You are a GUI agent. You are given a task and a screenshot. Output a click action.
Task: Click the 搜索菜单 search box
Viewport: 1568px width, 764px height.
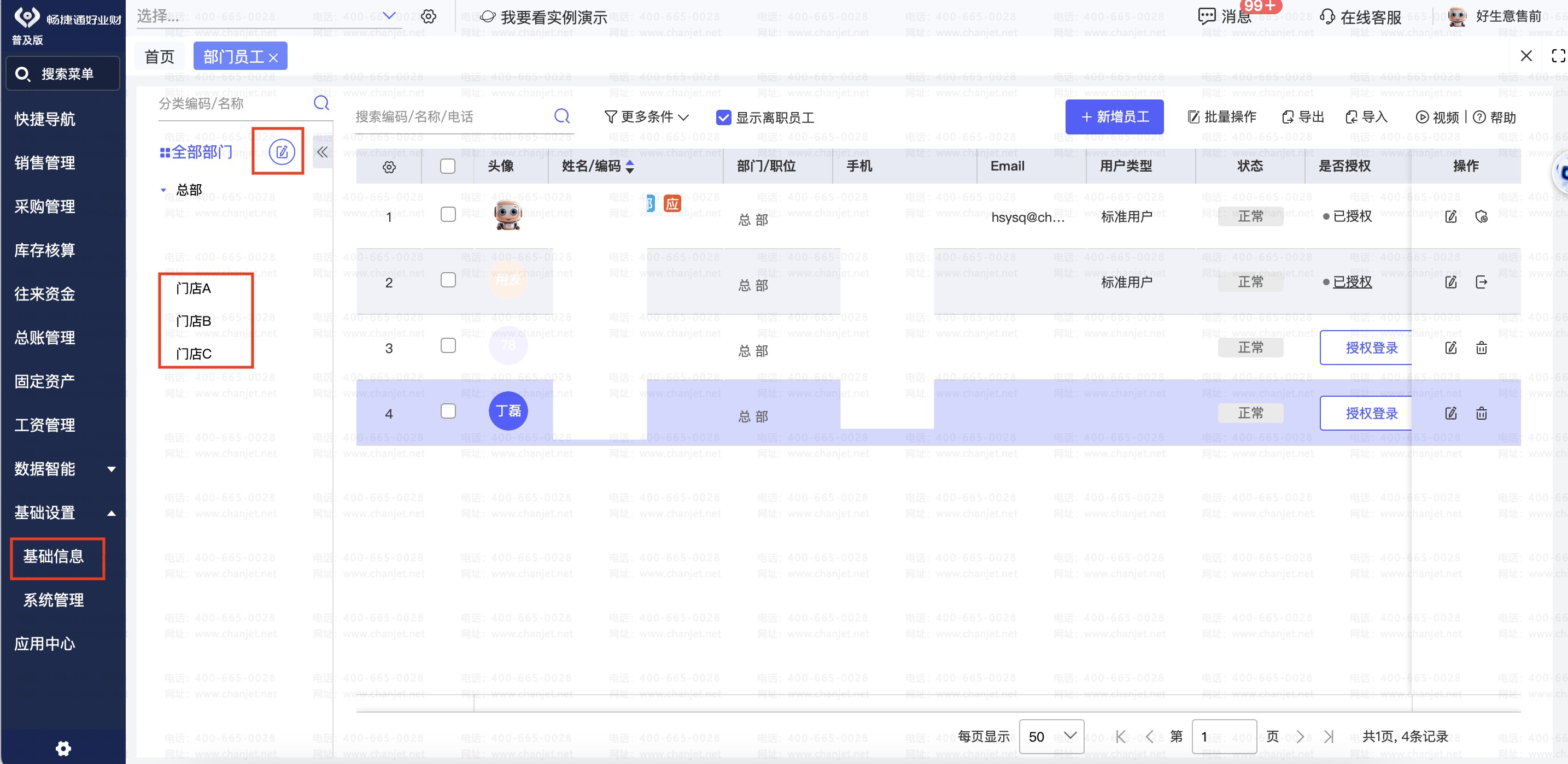(x=63, y=74)
